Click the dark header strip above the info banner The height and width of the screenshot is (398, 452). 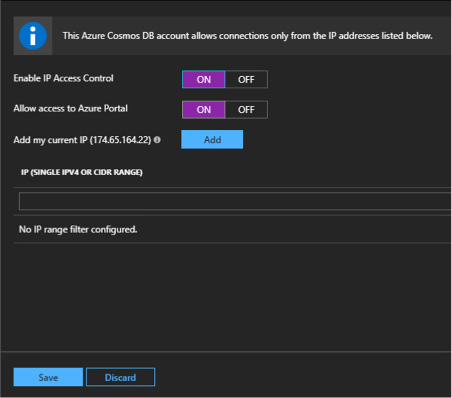[x=226, y=8]
